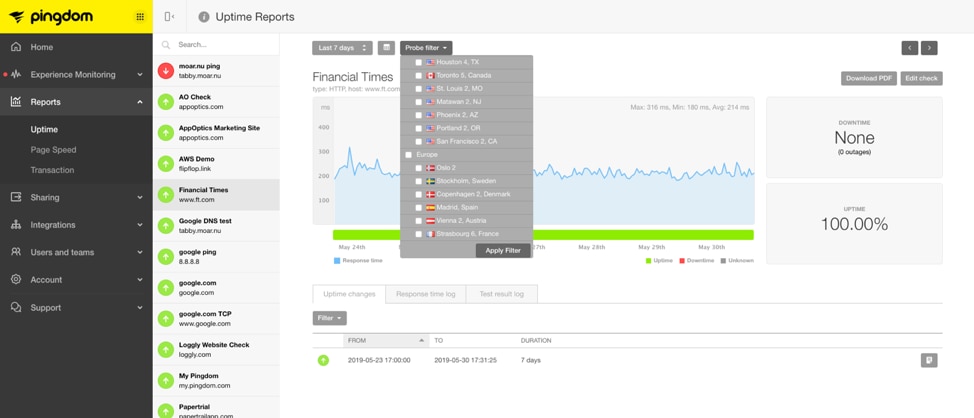Click the green up icon for AO Check
974x418 pixels.
[166, 102]
